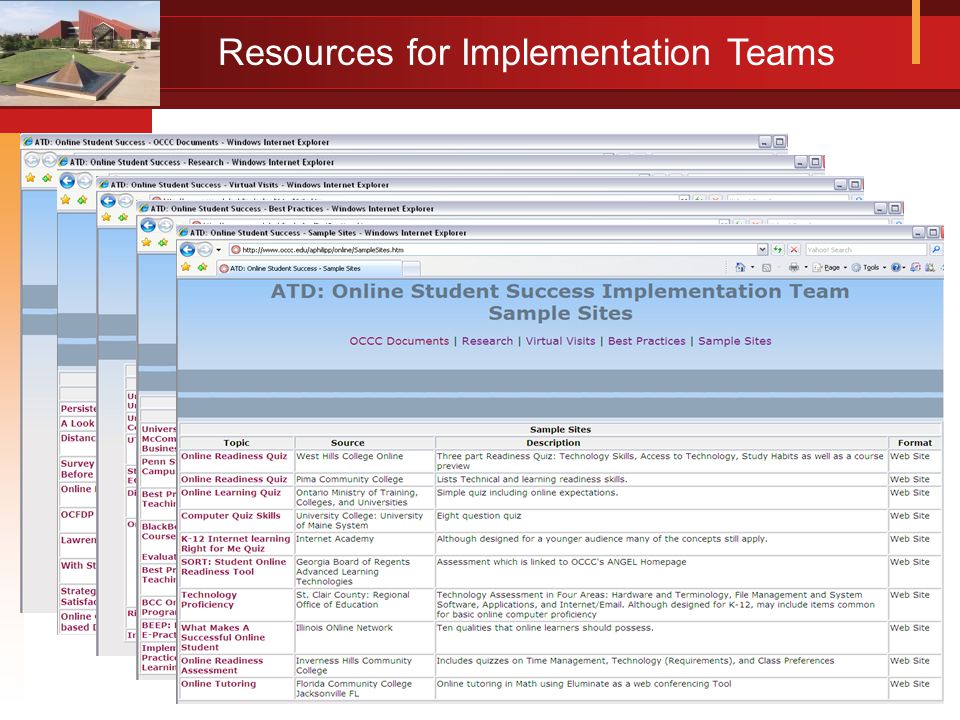Add to Favorites in Sample Sites window
The height and width of the screenshot is (720, 960).
click(x=202, y=268)
